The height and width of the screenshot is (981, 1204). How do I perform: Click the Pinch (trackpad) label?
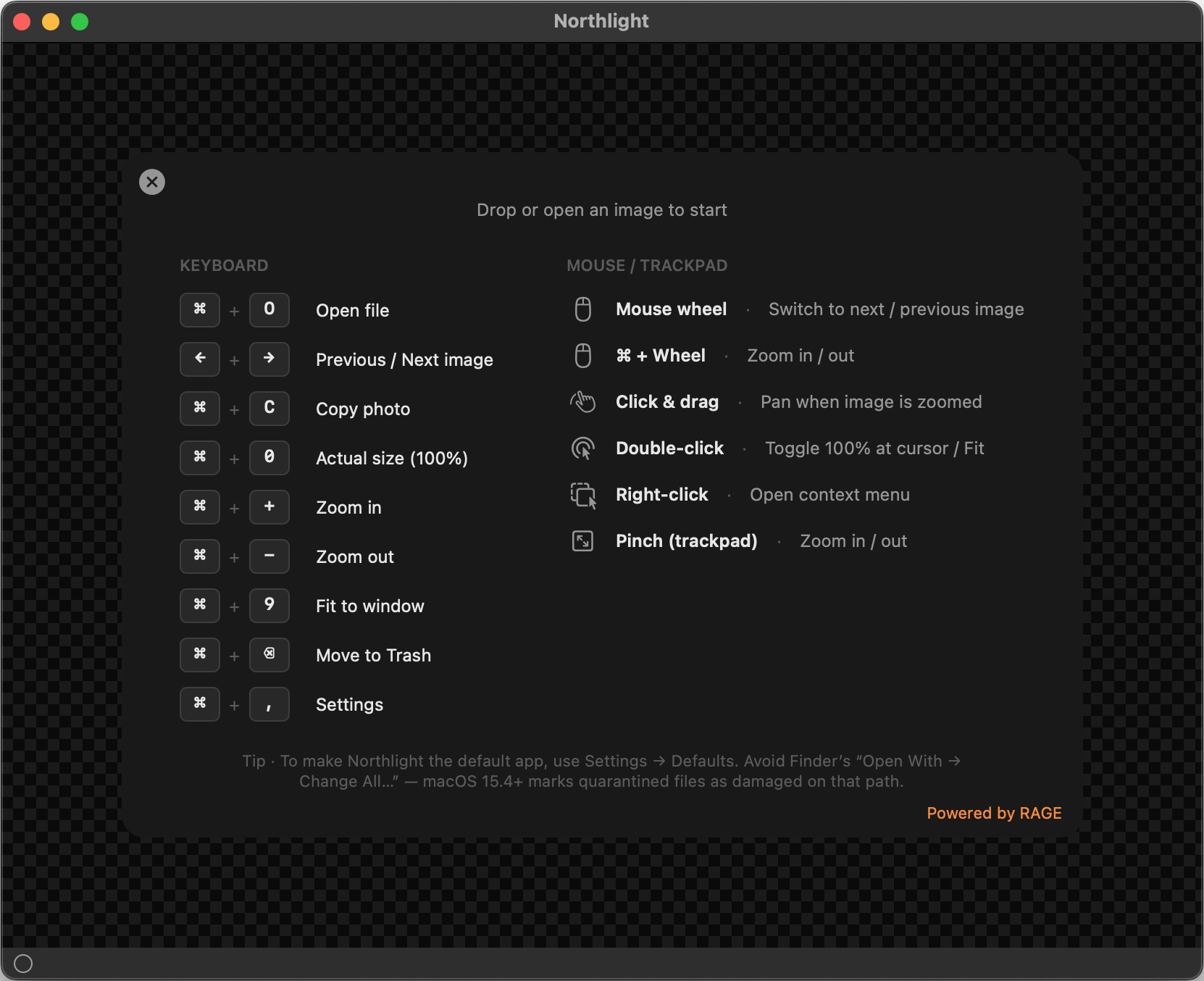point(687,541)
